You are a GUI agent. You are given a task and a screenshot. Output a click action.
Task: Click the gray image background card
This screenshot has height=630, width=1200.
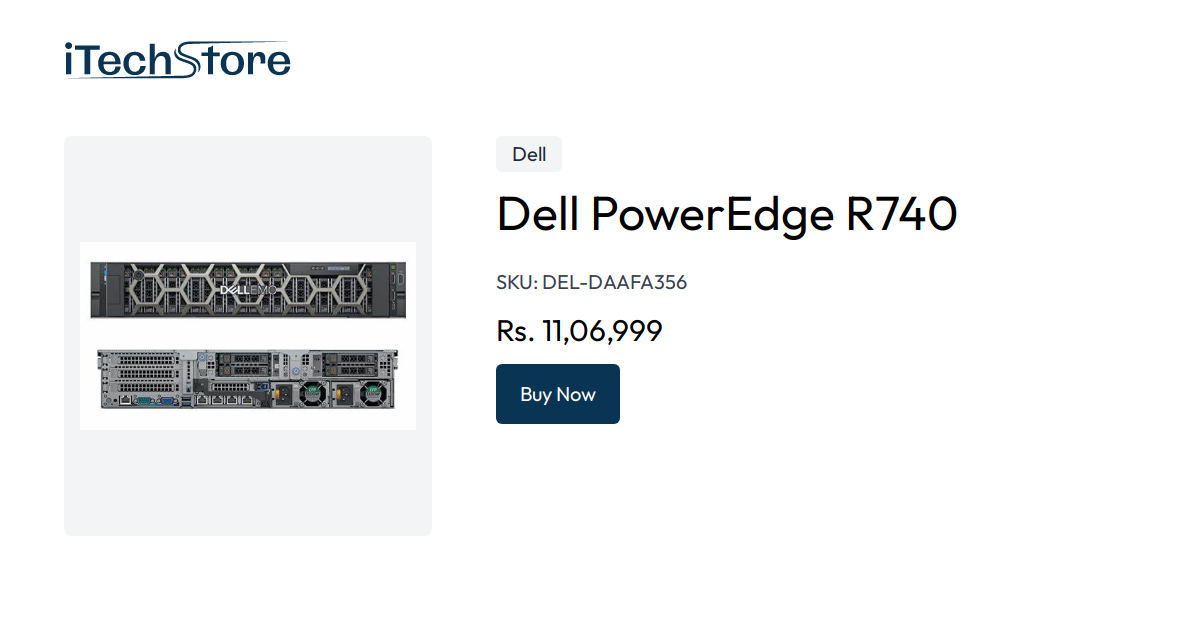click(x=247, y=480)
